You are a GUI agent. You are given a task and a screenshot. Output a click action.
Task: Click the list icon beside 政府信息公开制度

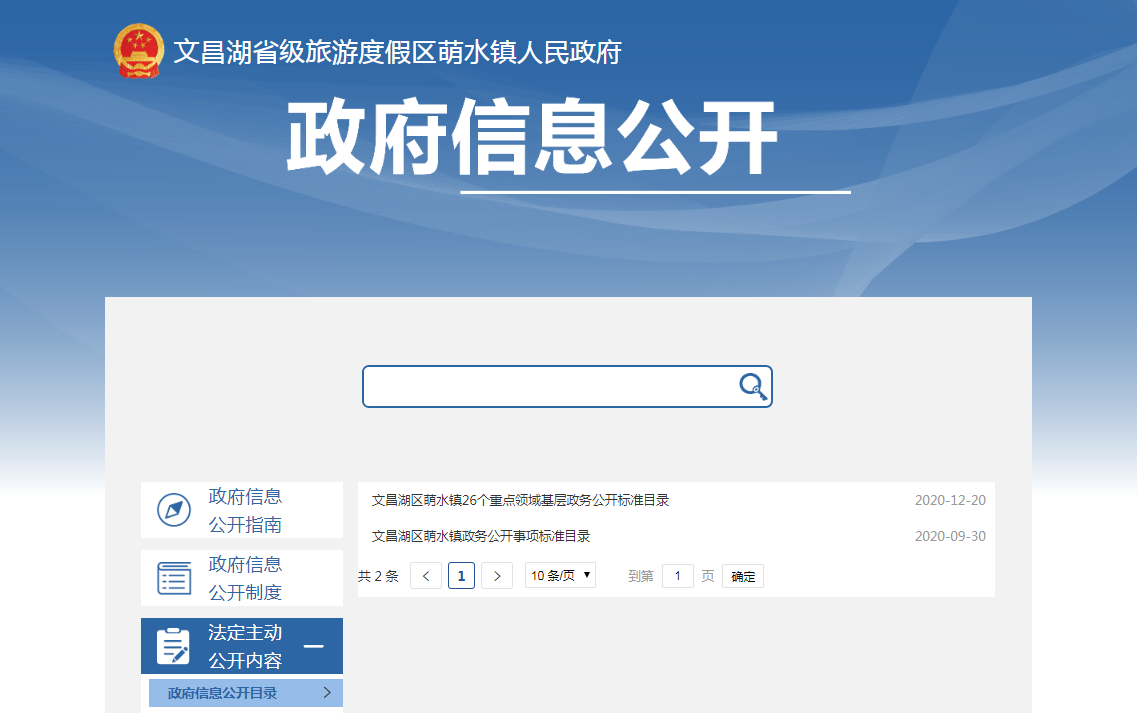(x=174, y=578)
